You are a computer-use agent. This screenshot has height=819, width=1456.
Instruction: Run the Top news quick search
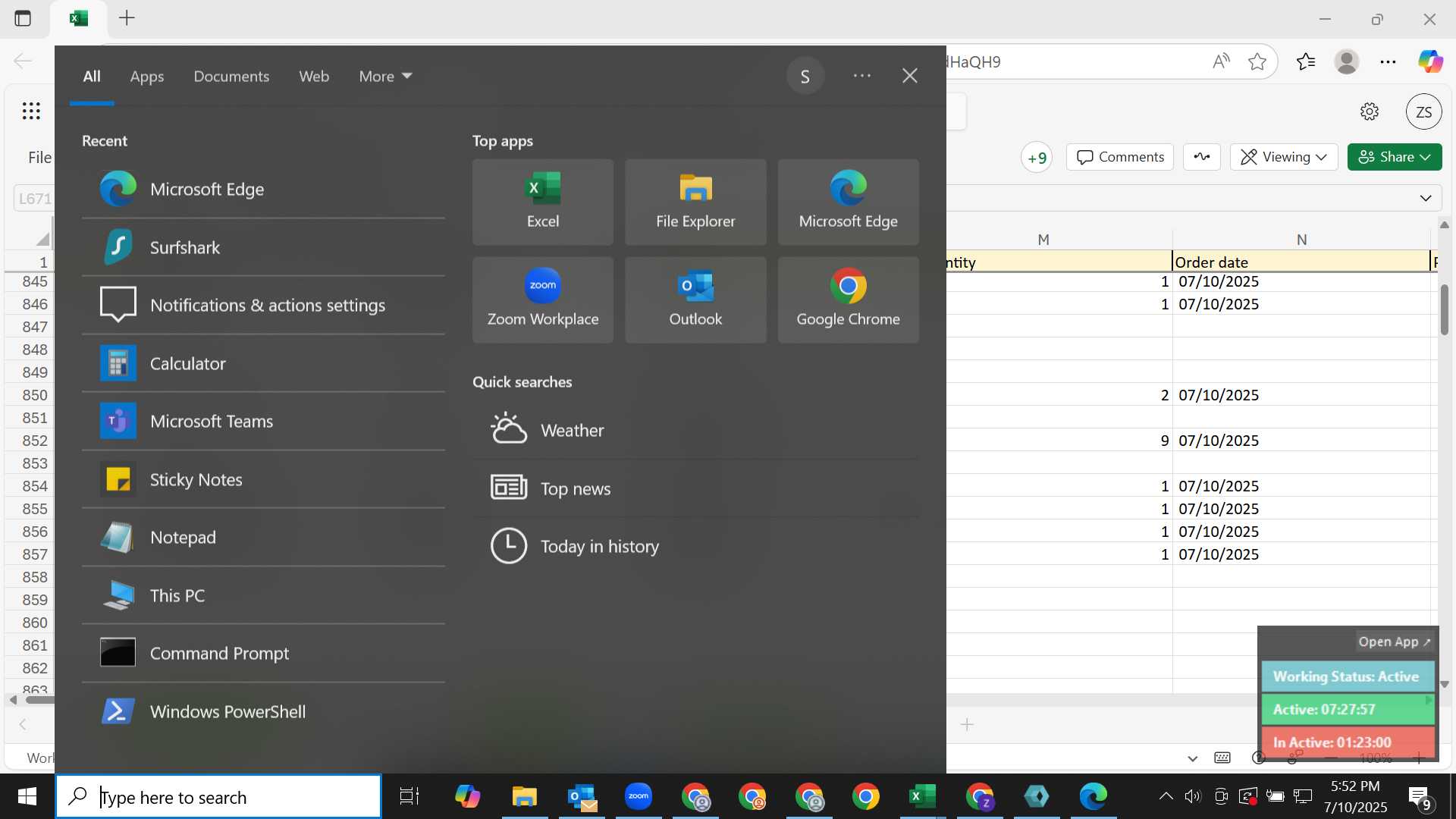[695, 488]
